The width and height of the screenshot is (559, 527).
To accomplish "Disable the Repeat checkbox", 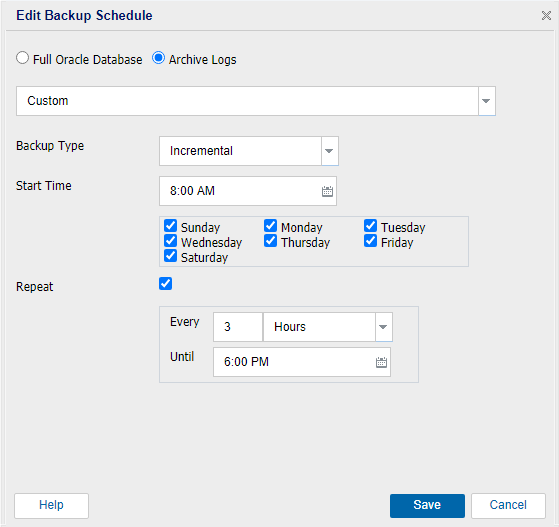I will tap(165, 284).
